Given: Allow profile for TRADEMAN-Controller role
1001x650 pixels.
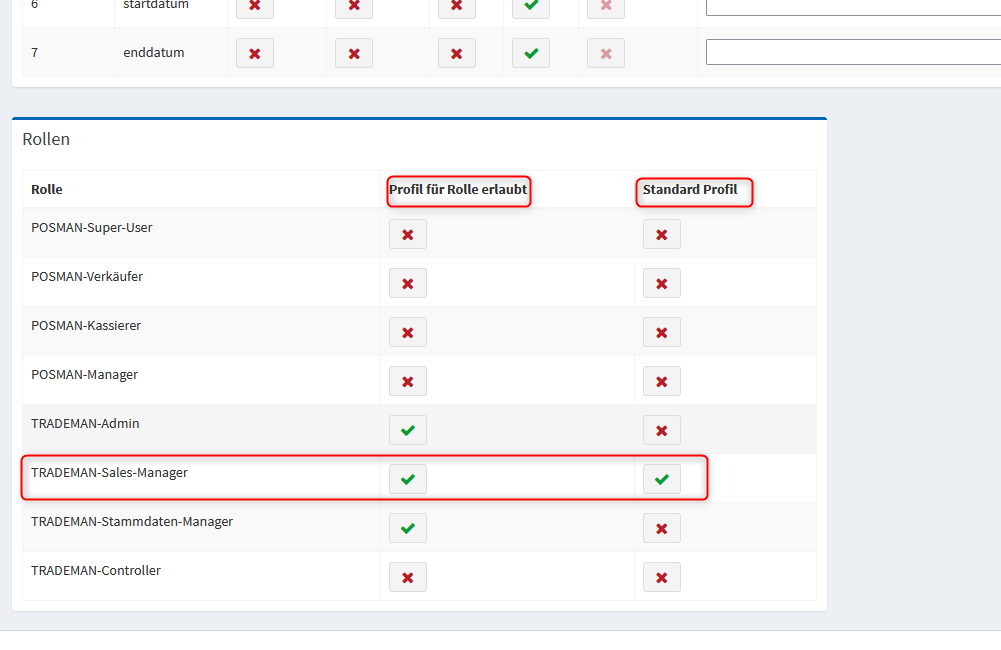Looking at the screenshot, I should pos(407,577).
